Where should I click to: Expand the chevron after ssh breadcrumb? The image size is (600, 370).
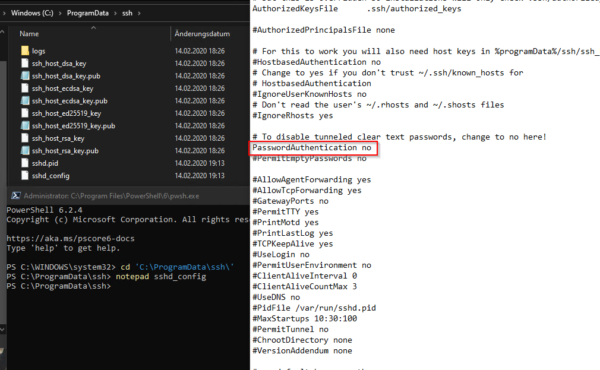click(x=139, y=13)
